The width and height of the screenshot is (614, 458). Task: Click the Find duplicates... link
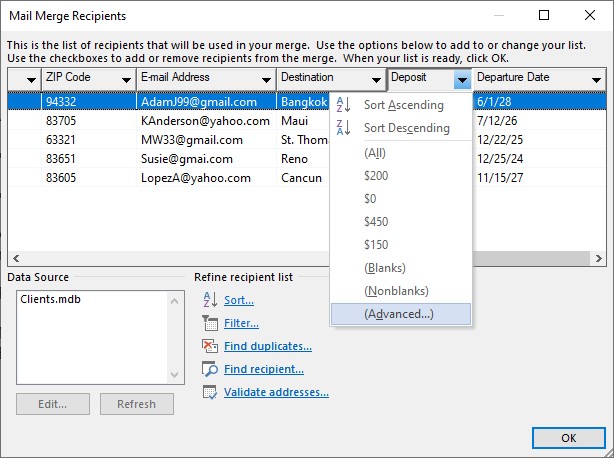click(x=268, y=346)
